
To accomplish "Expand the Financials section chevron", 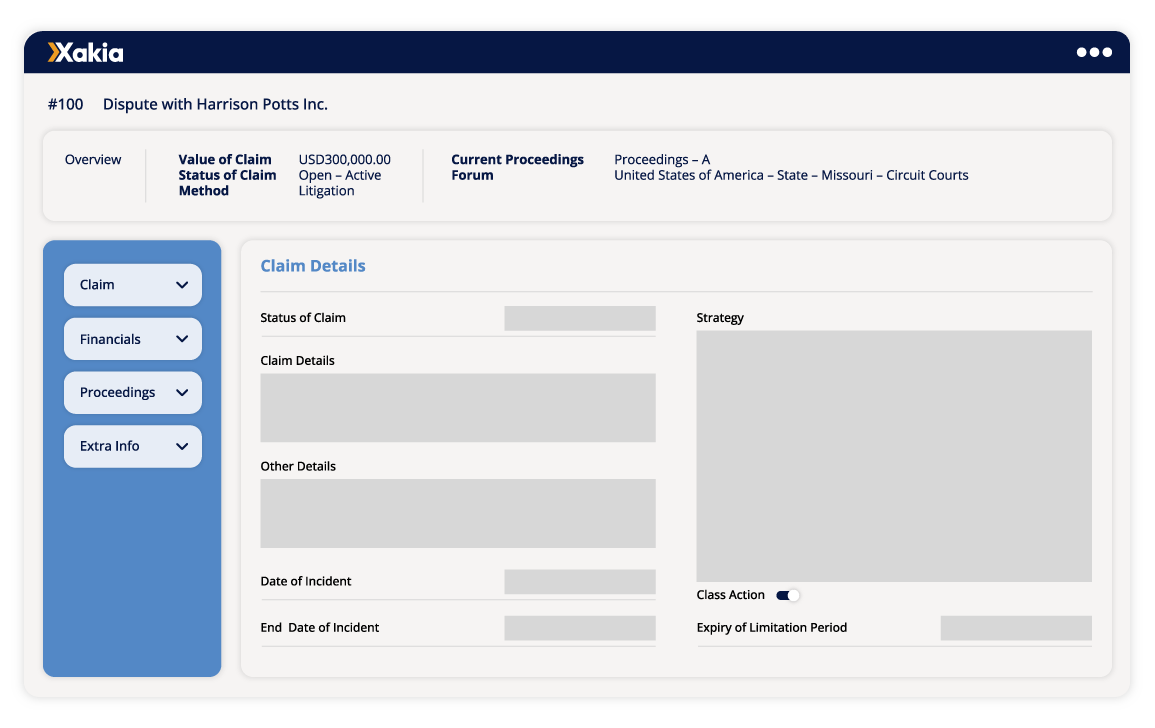I will click(183, 339).
